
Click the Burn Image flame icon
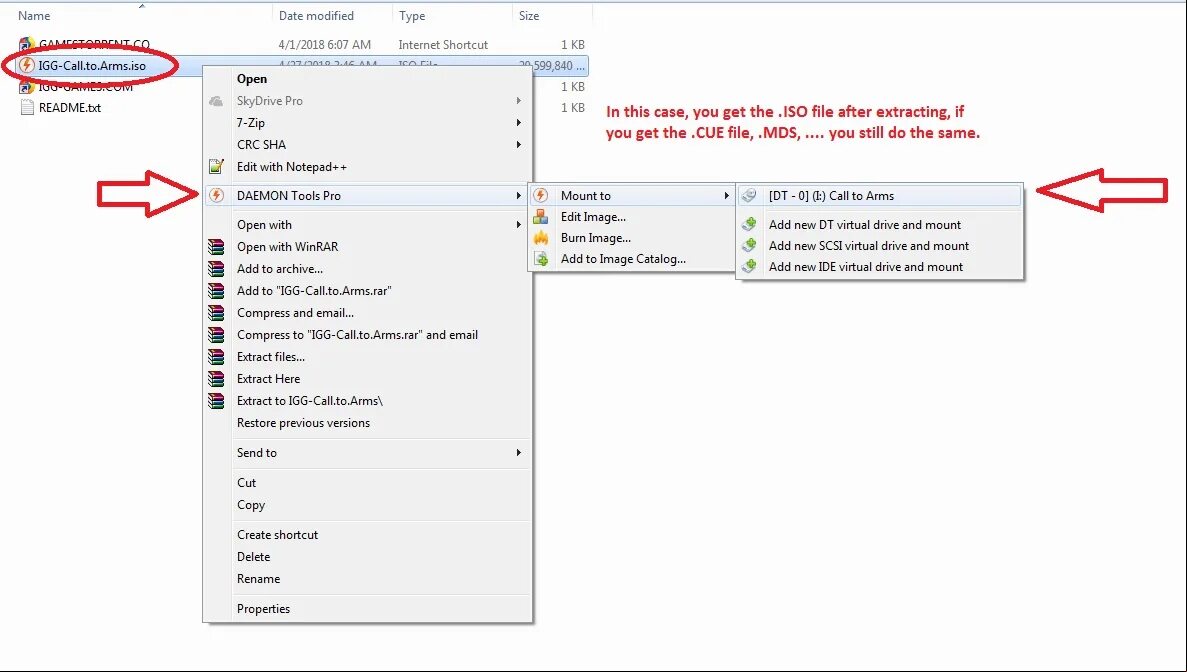(541, 238)
